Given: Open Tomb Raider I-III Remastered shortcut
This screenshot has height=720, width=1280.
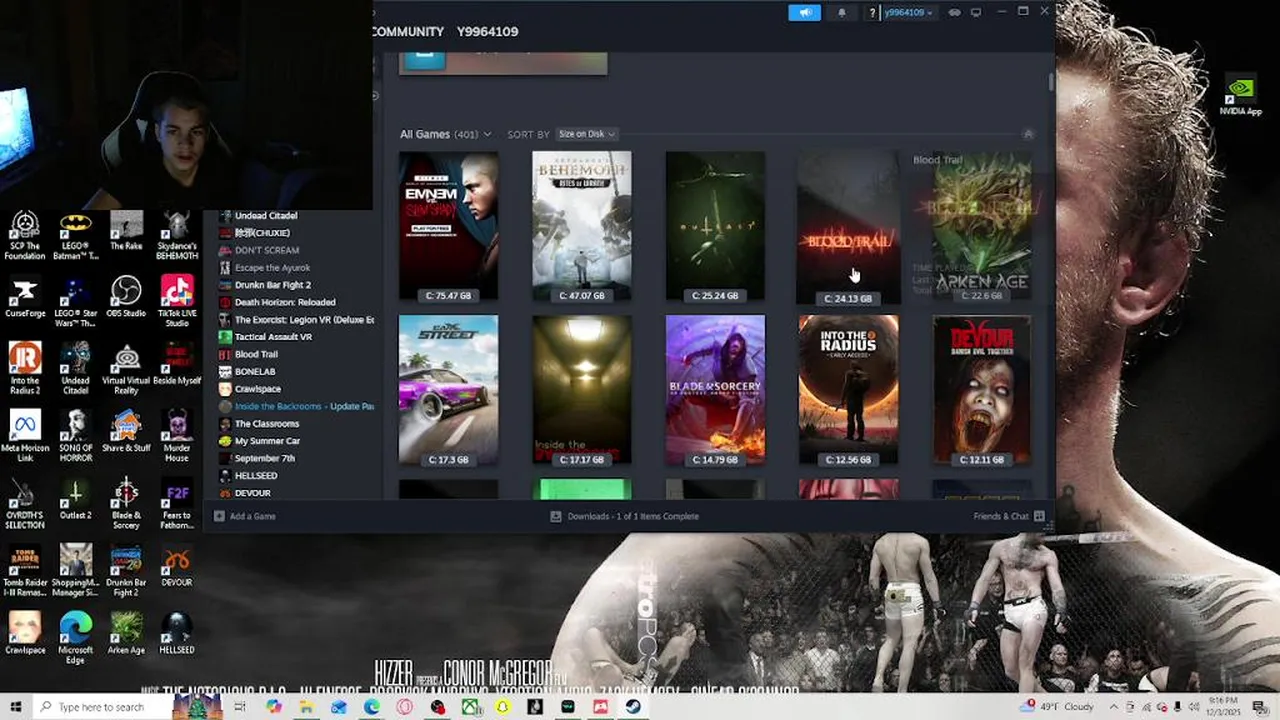Looking at the screenshot, I should coord(25,571).
